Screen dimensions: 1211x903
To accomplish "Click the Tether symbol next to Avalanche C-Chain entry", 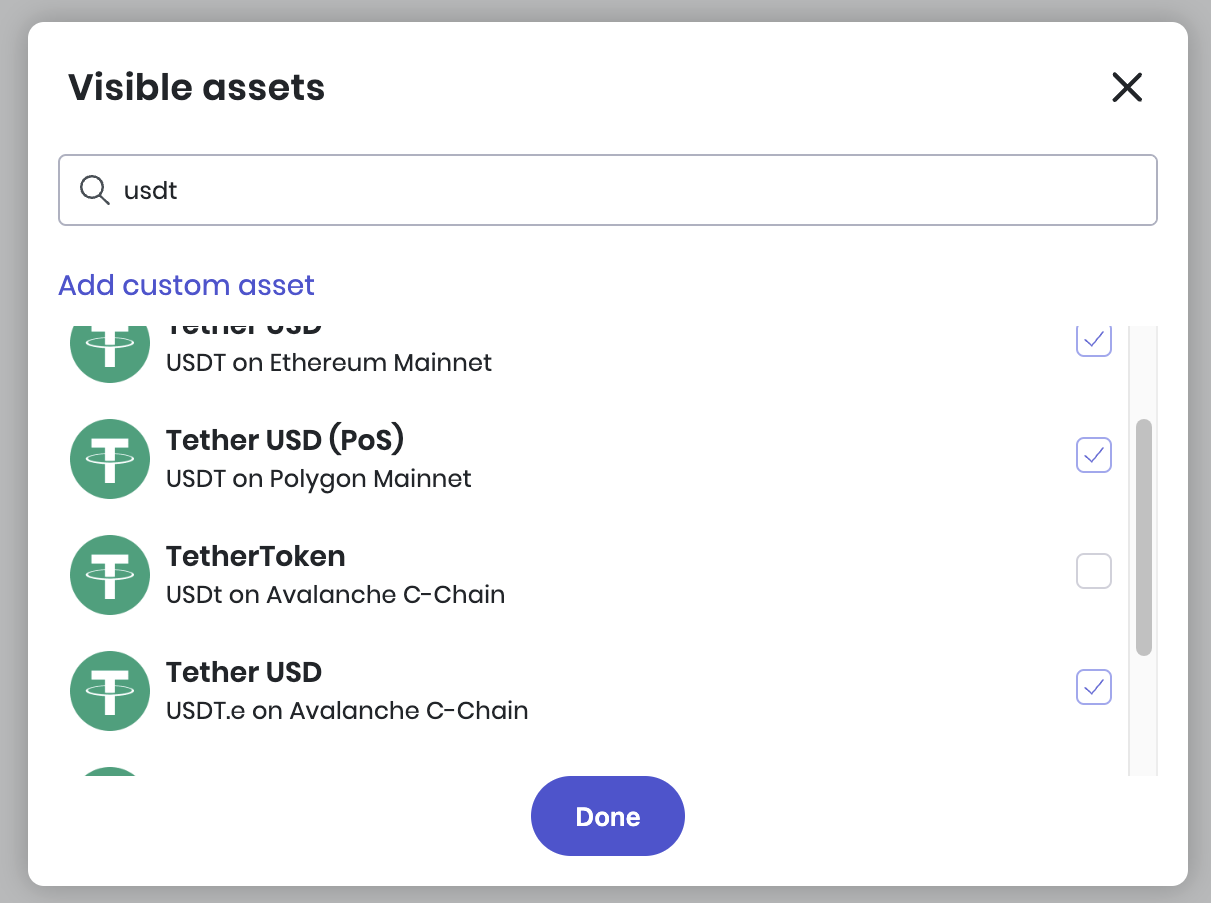I will [x=109, y=575].
